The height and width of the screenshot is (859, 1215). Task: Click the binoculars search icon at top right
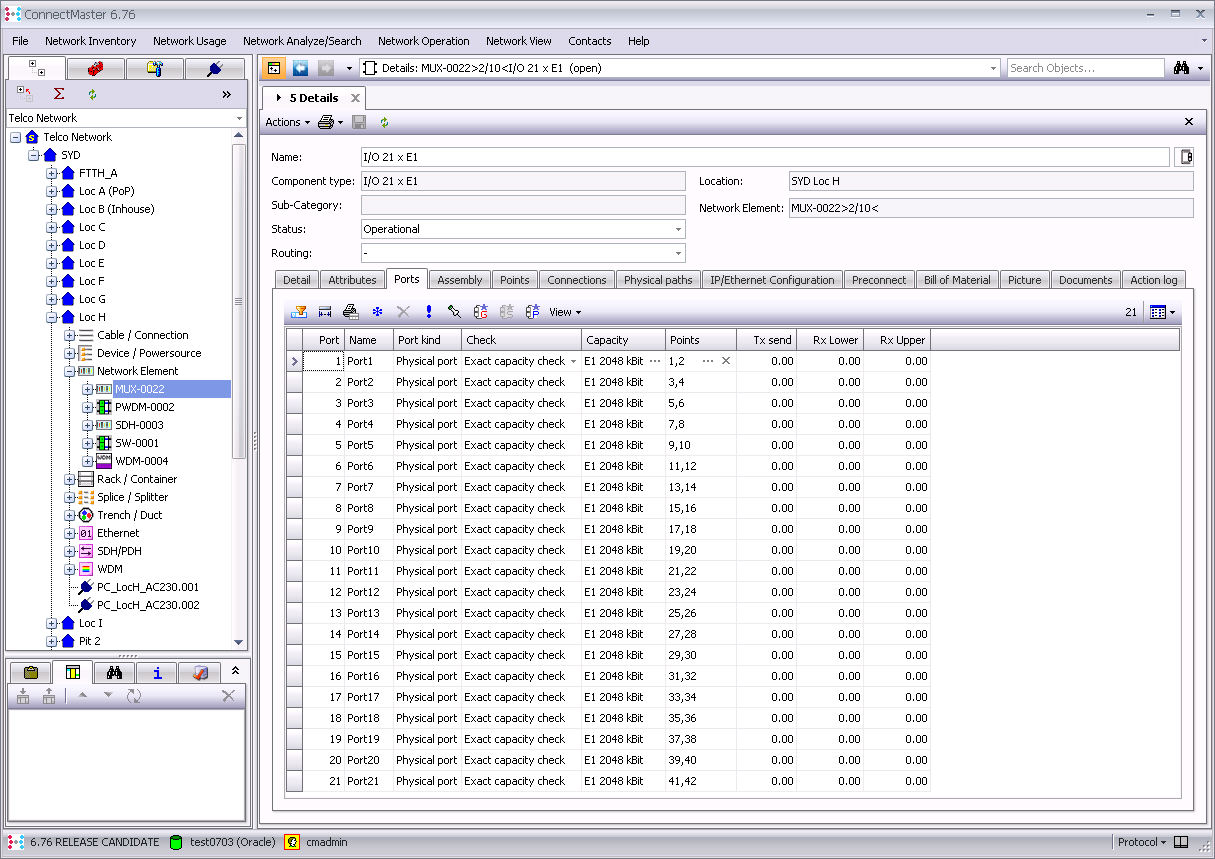click(x=1181, y=68)
